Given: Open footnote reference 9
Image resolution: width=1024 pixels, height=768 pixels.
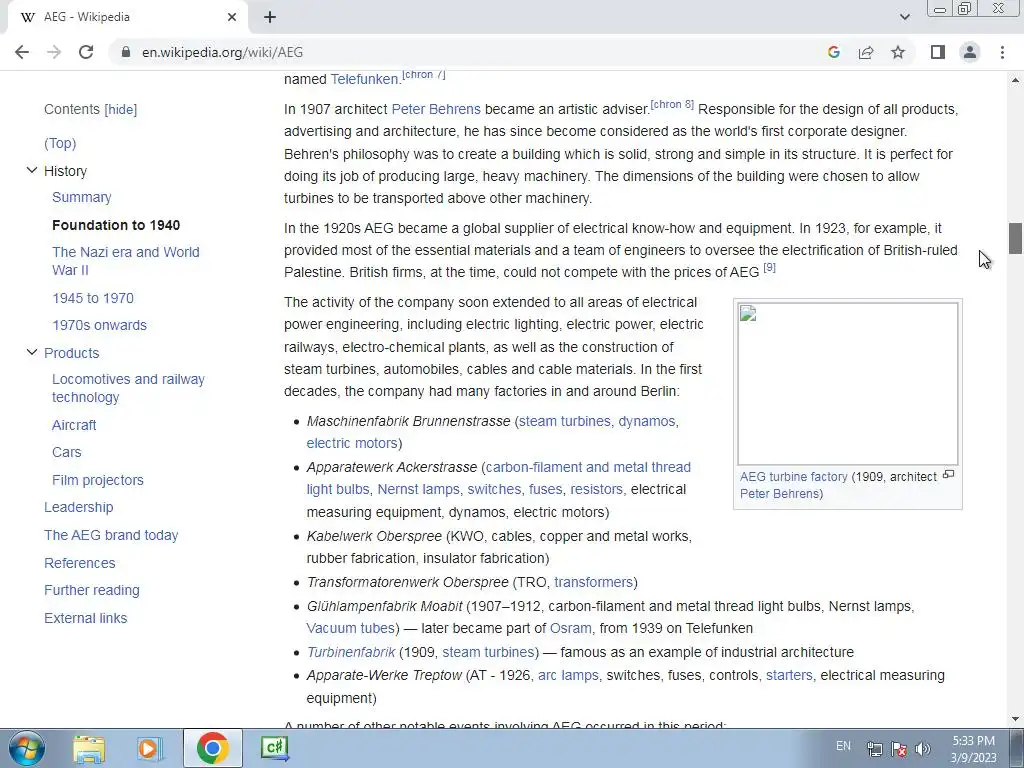Looking at the screenshot, I should pos(769,267).
